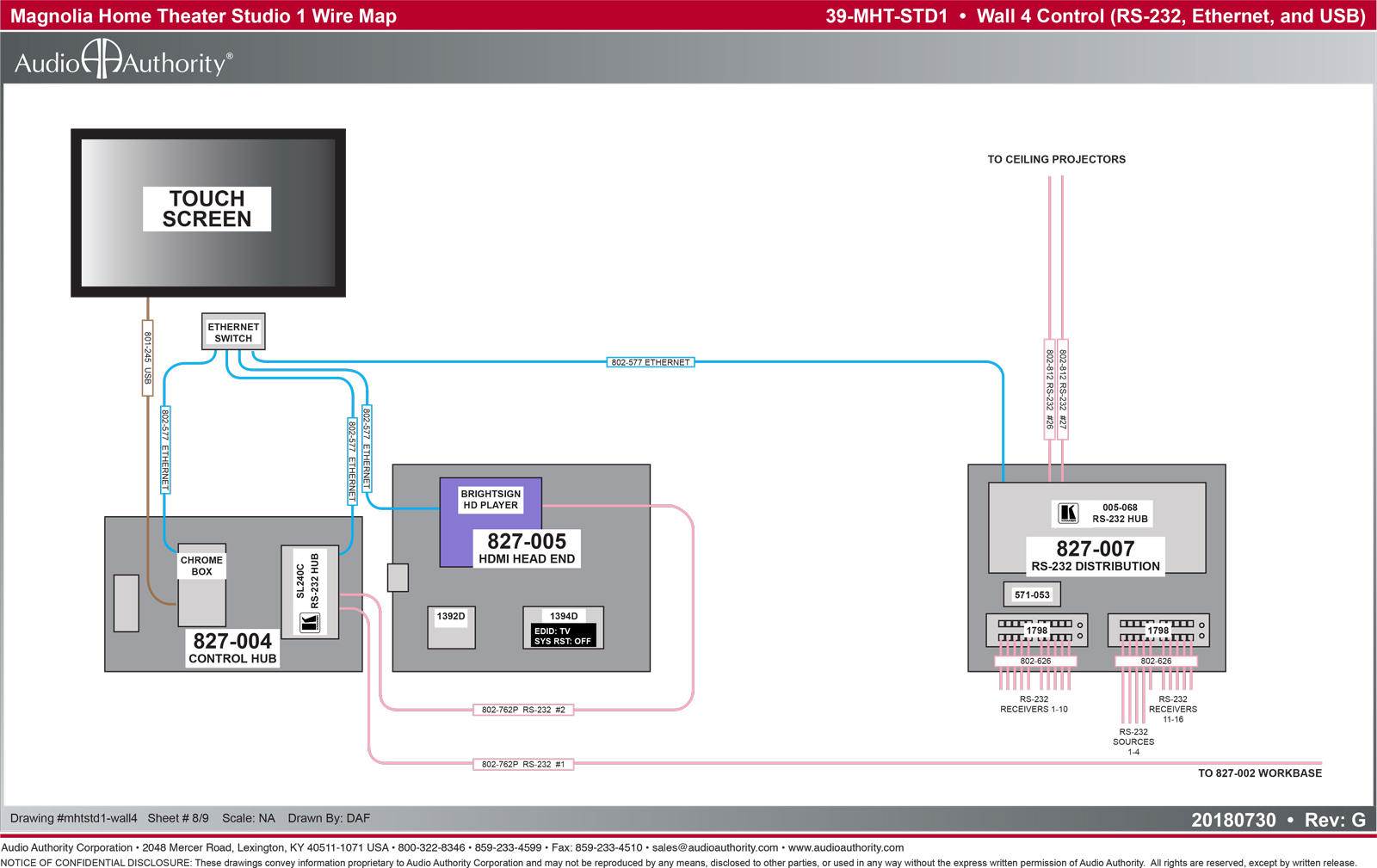This screenshot has height=868, width=1377.
Task: Click the RS-232 RECEIVERS 1-10 label
Action: point(1034,705)
